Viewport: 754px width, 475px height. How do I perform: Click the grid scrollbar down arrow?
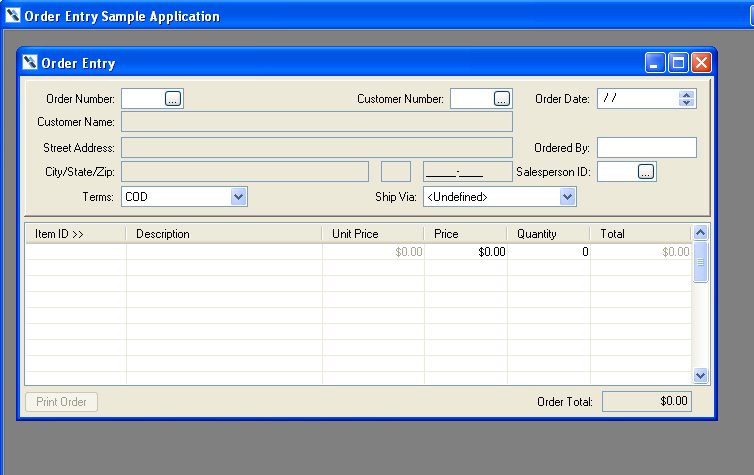point(701,375)
